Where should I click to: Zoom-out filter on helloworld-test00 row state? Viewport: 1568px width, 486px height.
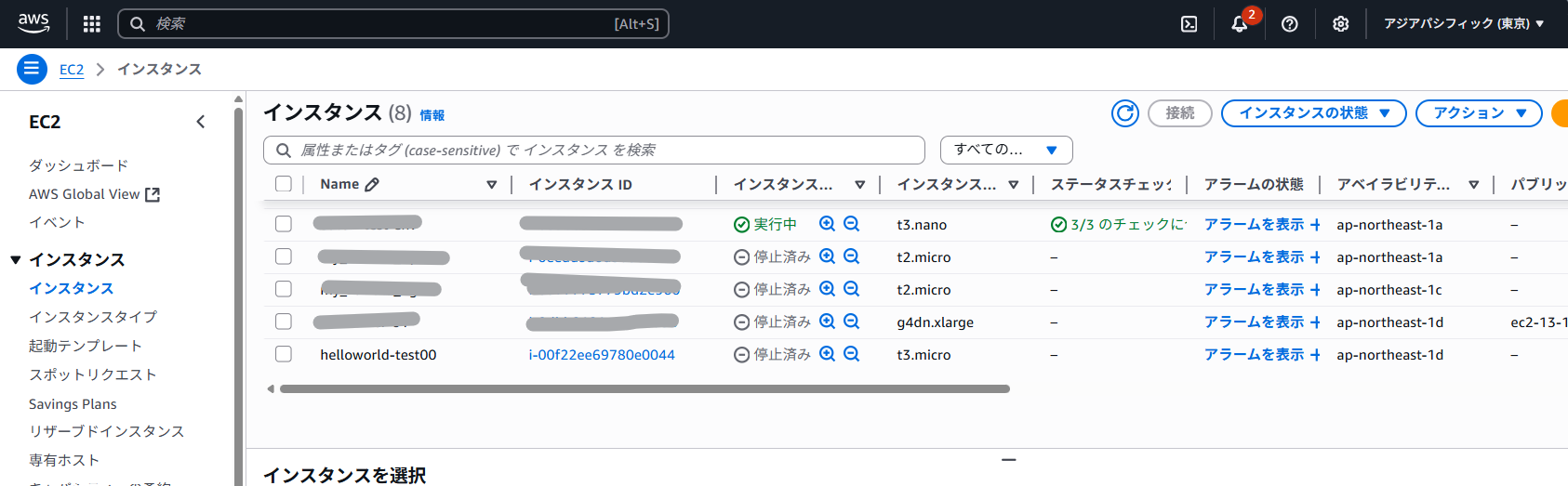coord(851,354)
